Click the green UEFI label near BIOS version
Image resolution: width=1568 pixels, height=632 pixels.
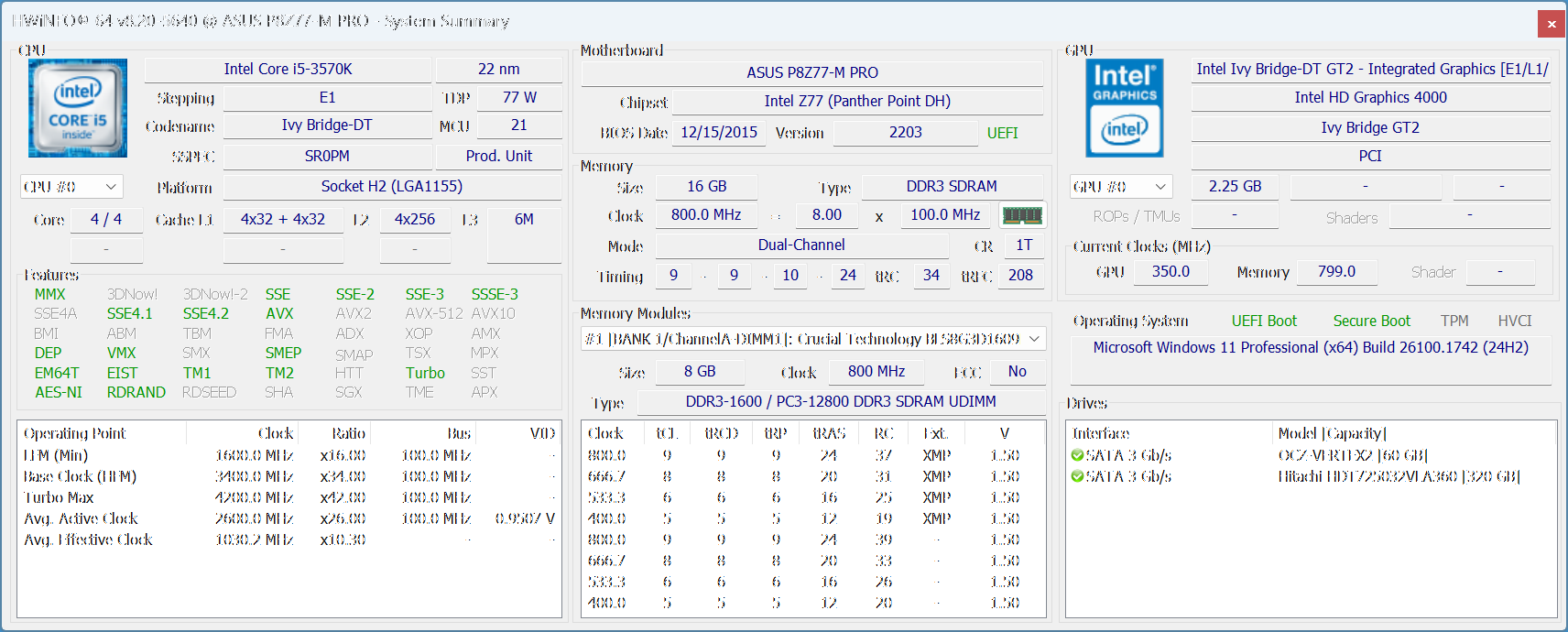click(x=1003, y=134)
